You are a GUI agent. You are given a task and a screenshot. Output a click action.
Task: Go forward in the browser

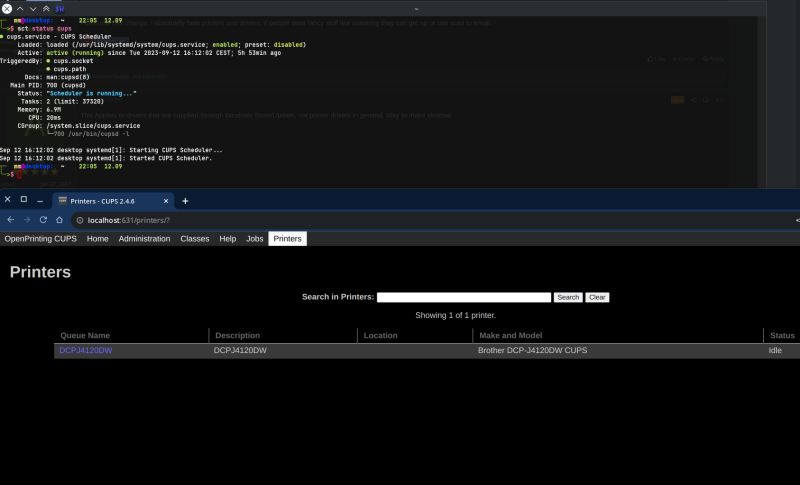tap(27, 220)
